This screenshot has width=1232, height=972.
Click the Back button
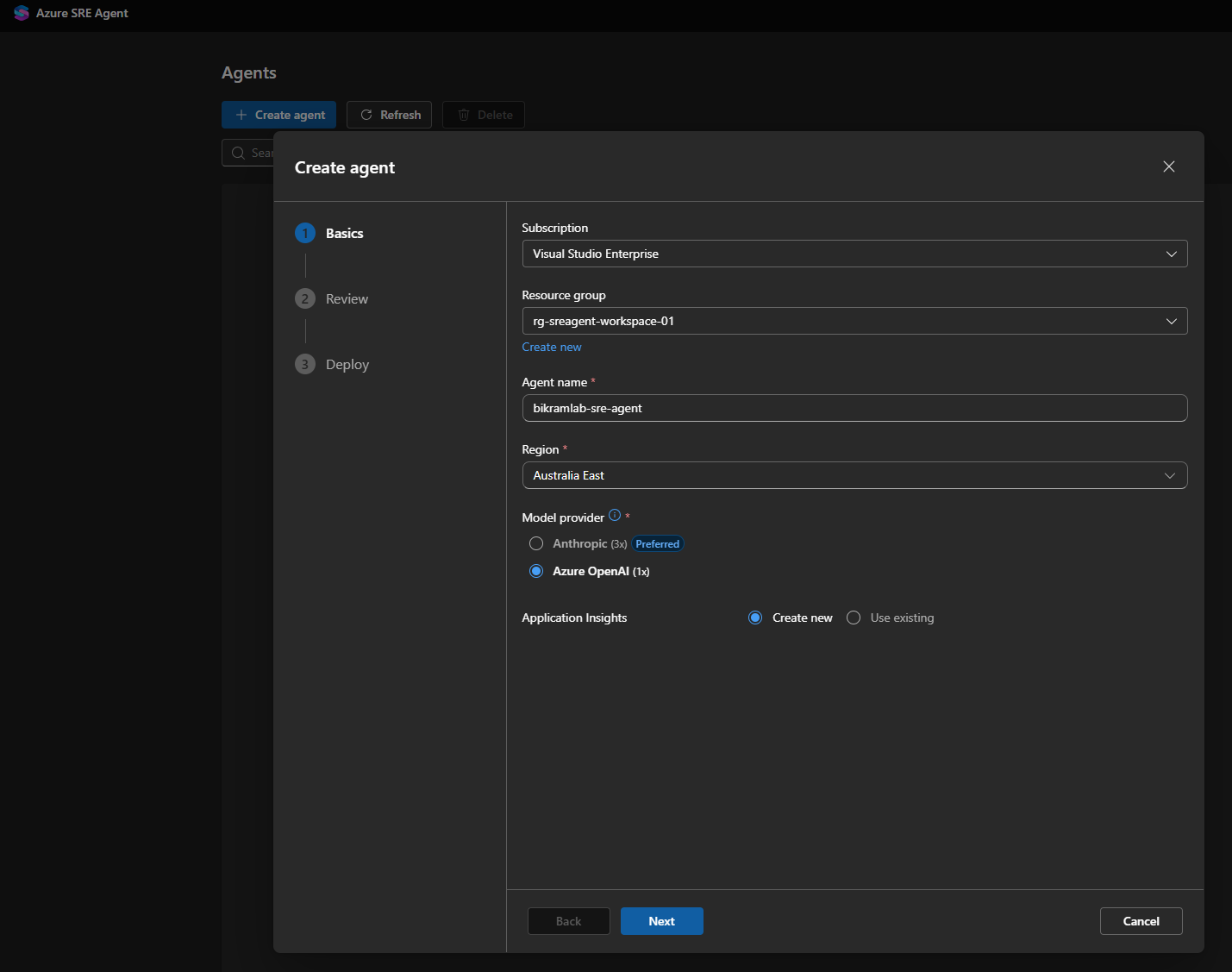coord(568,921)
